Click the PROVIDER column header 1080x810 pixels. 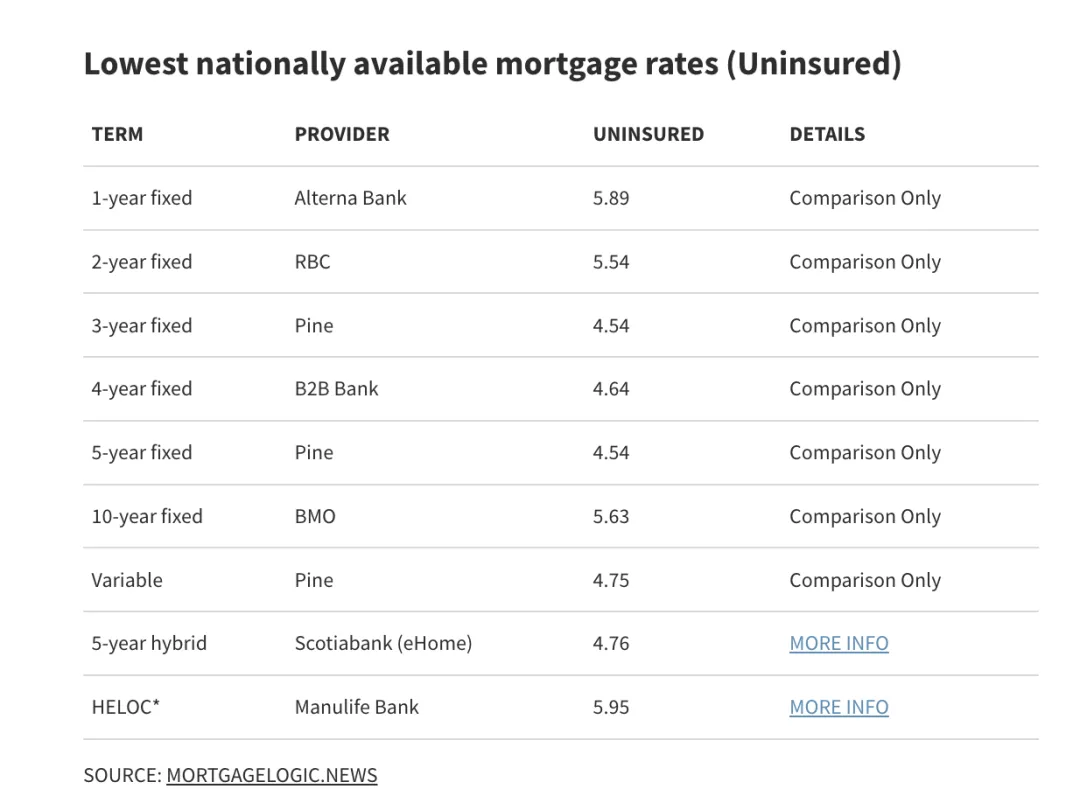pyautogui.click(x=342, y=134)
